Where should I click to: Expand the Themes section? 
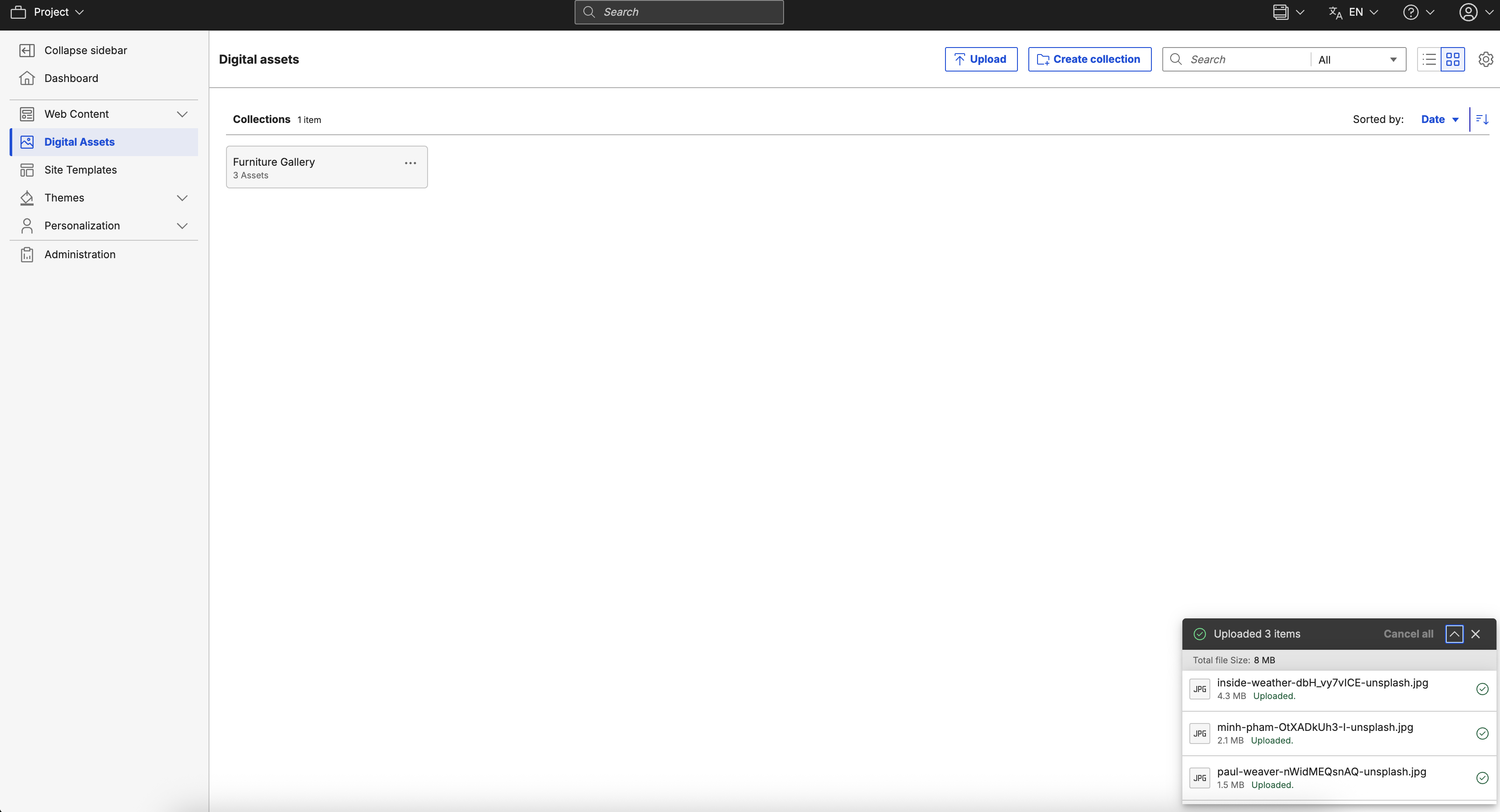point(182,198)
